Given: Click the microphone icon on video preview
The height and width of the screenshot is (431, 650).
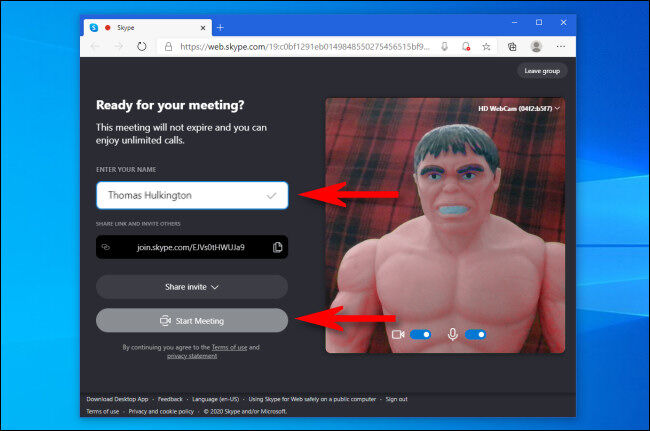Looking at the screenshot, I should pos(453,334).
